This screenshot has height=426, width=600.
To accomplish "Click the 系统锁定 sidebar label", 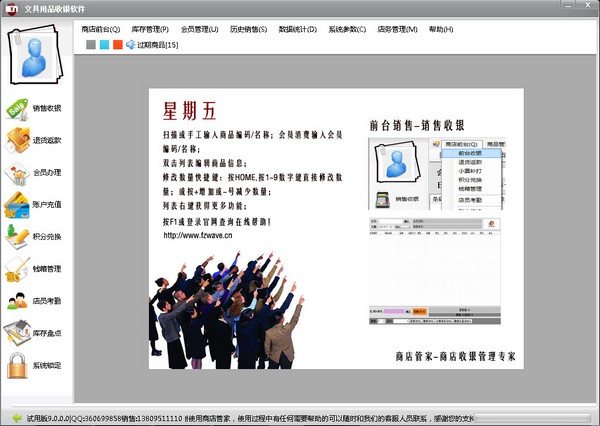I will (x=47, y=366).
